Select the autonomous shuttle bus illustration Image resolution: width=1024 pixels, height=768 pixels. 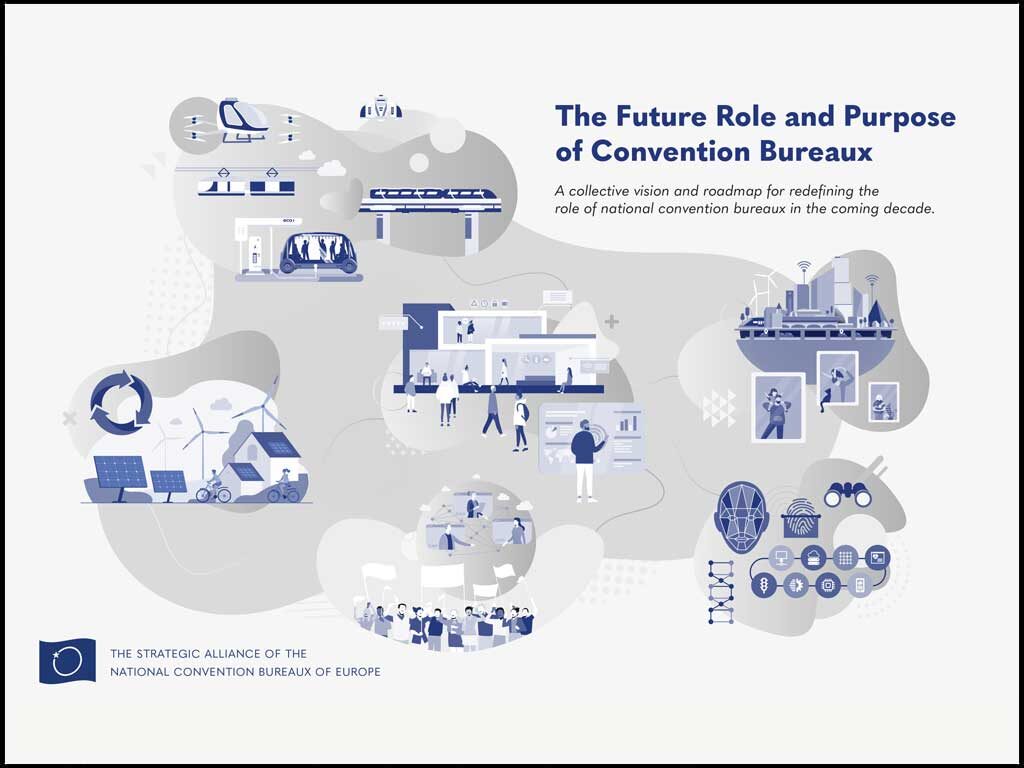click(x=318, y=253)
